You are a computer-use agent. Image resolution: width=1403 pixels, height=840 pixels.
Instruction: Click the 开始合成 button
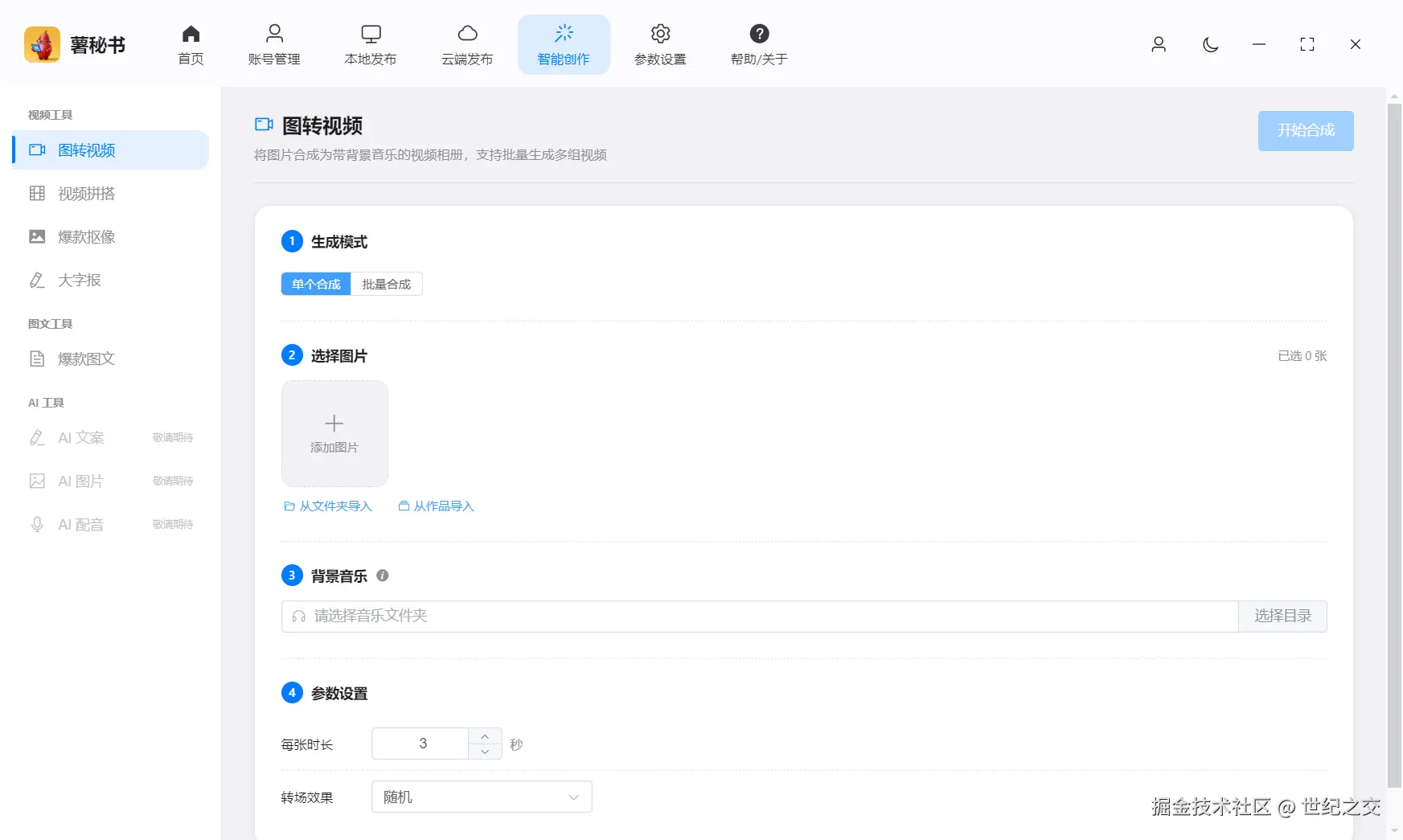pyautogui.click(x=1305, y=130)
